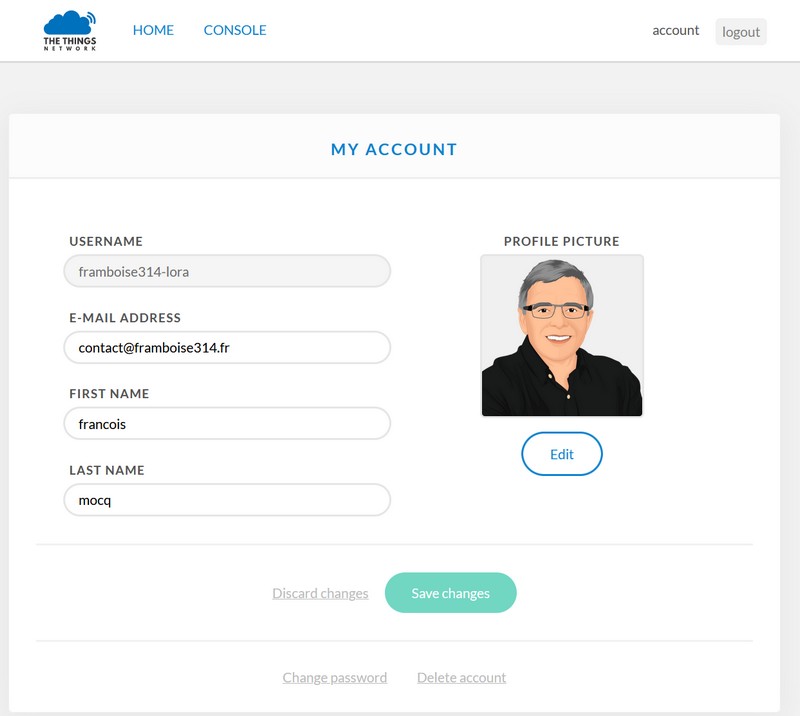Click the FIRST NAME label
This screenshot has height=716, width=800.
pos(109,394)
